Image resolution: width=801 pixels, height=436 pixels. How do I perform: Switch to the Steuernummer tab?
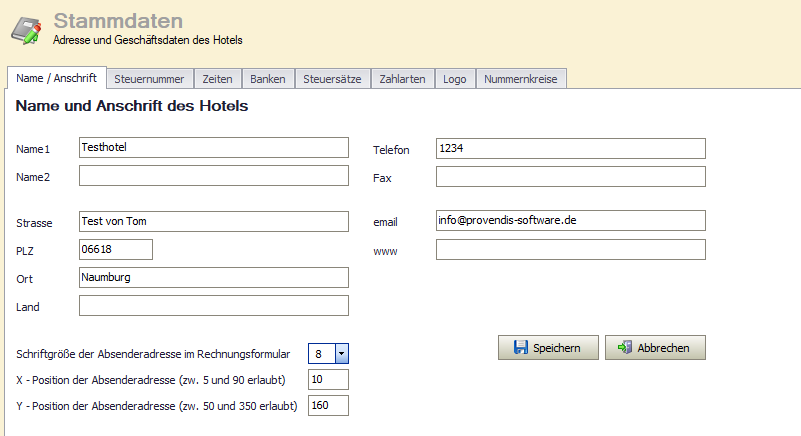pos(149,79)
